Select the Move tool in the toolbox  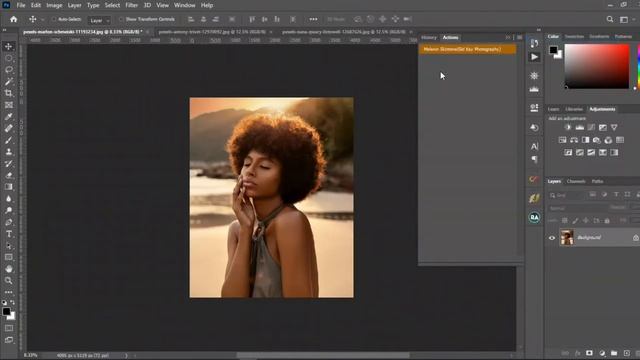tap(8, 46)
